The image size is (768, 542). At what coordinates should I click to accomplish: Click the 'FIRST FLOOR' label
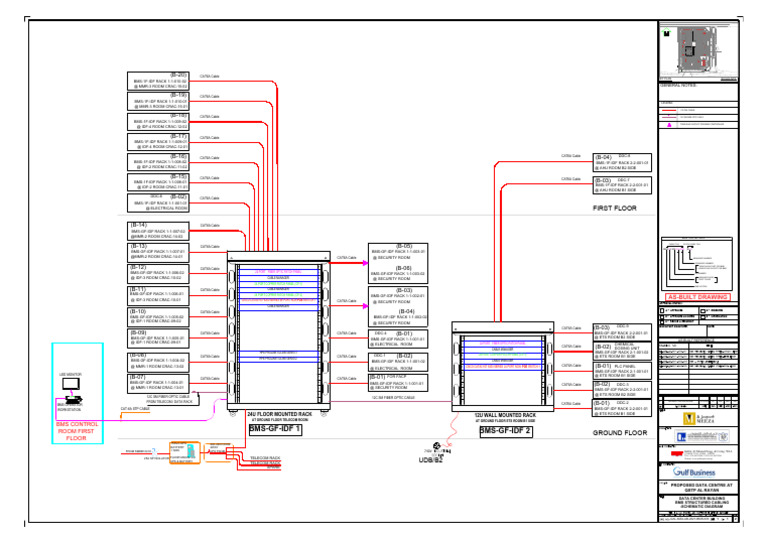pyautogui.click(x=615, y=208)
